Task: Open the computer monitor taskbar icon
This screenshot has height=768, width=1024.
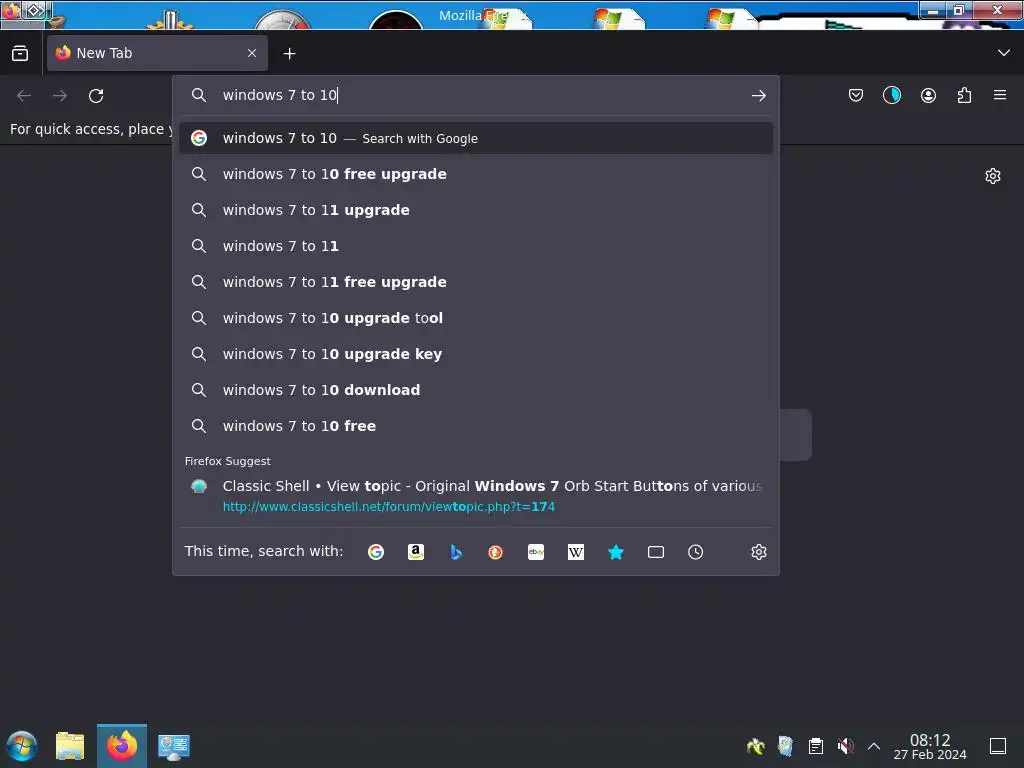Action: (x=174, y=746)
